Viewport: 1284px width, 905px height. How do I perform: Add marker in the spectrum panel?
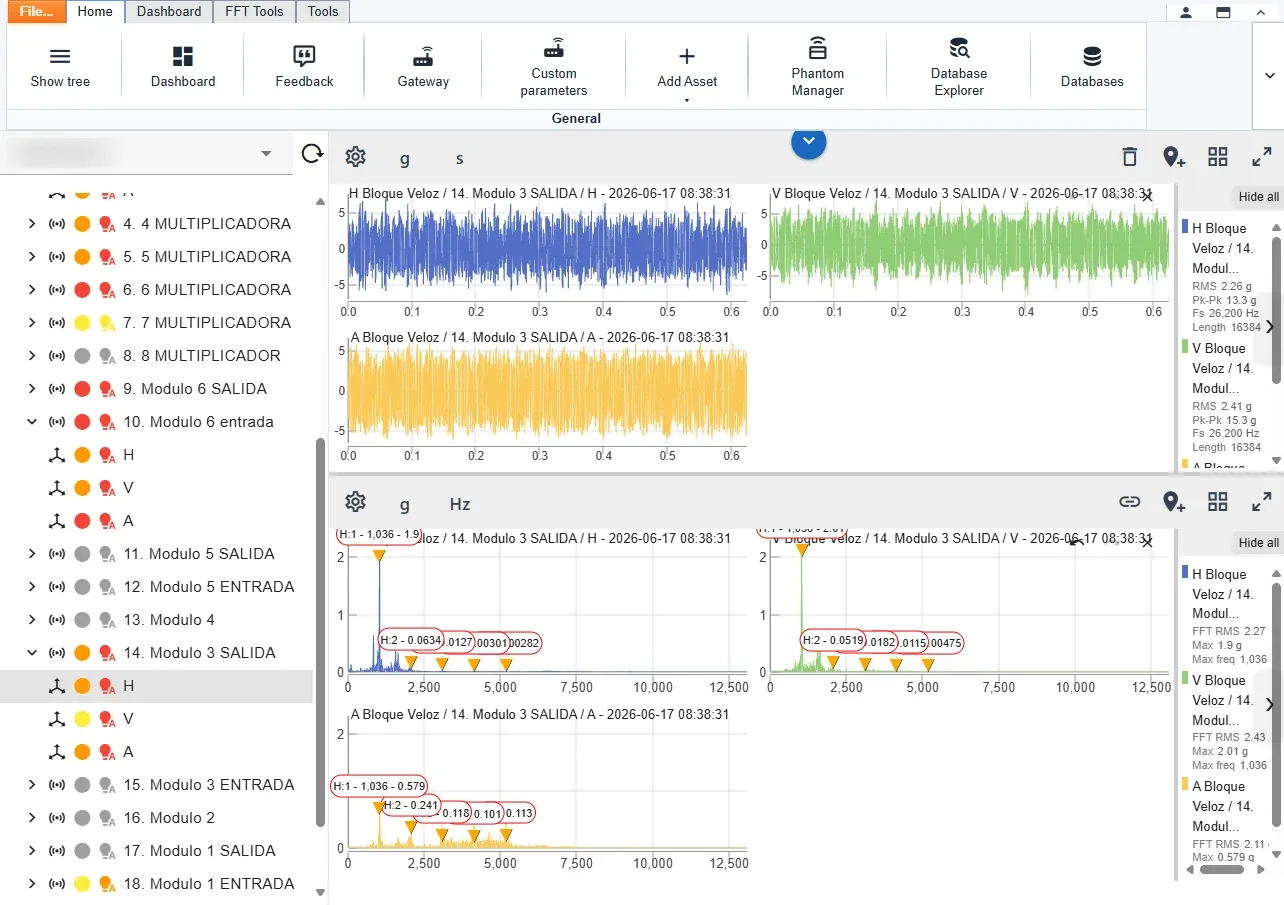[1174, 502]
